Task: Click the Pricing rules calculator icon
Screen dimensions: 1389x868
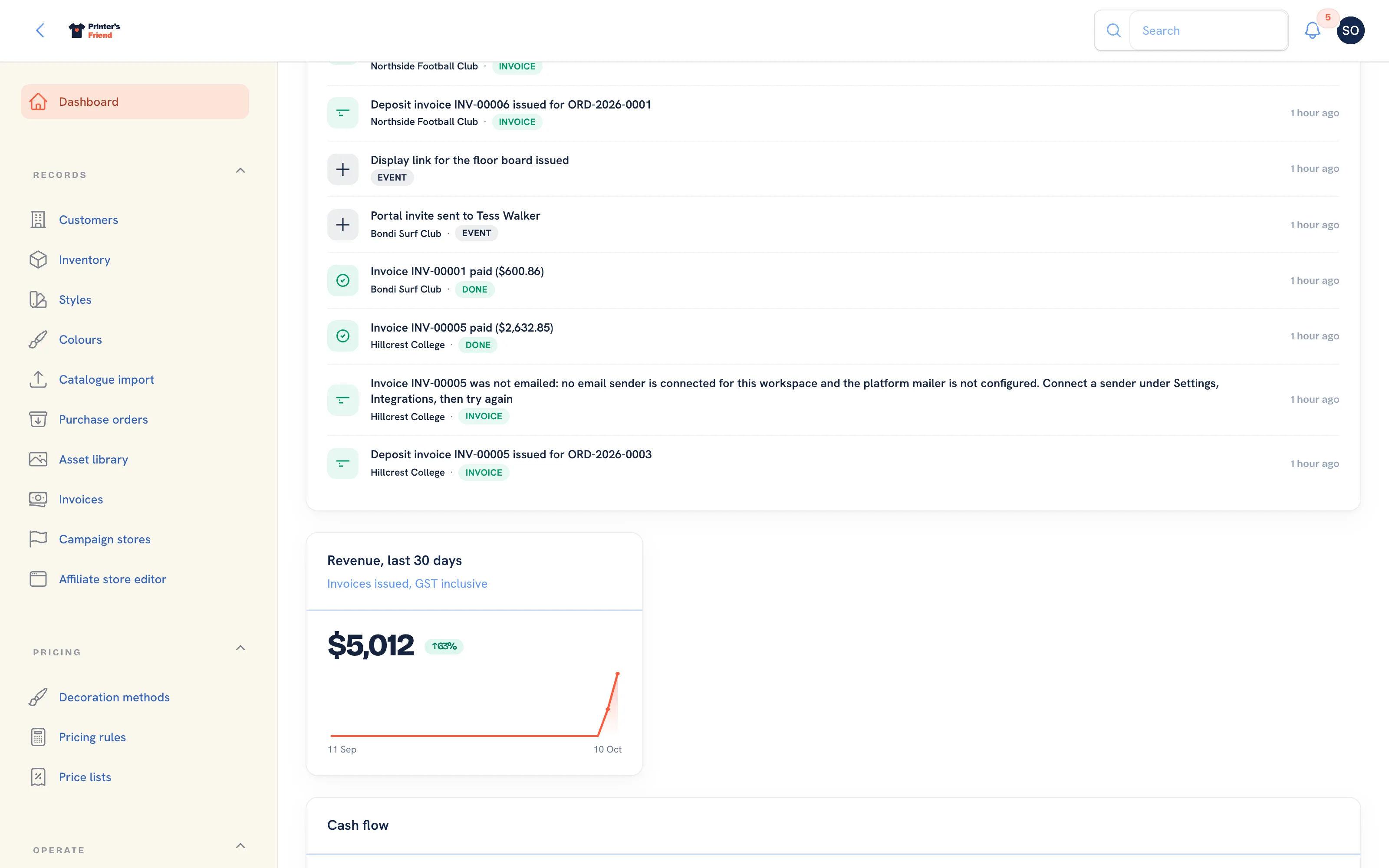Action: point(38,737)
